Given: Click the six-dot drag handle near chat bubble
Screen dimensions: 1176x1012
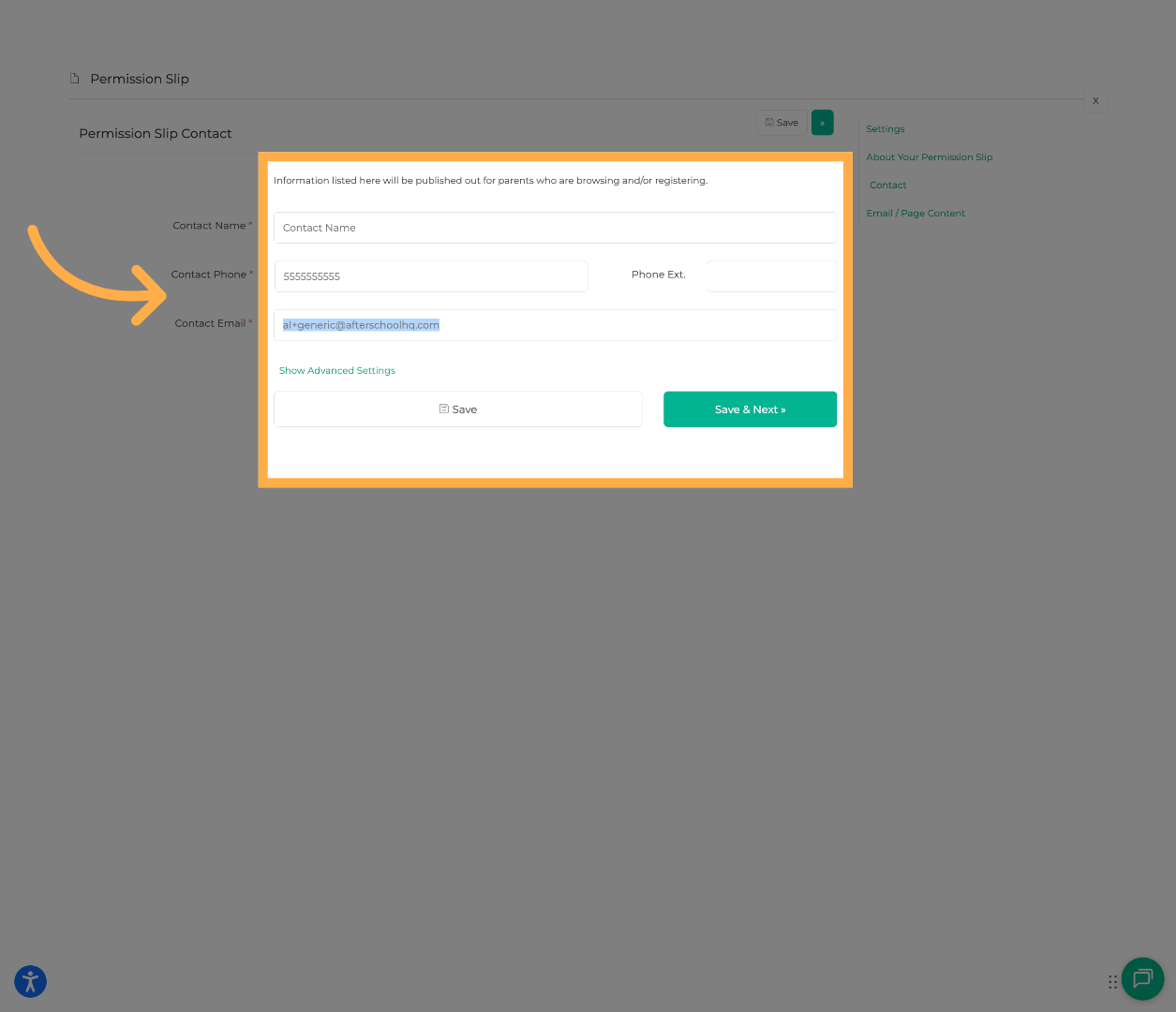Looking at the screenshot, I should 1113,981.
